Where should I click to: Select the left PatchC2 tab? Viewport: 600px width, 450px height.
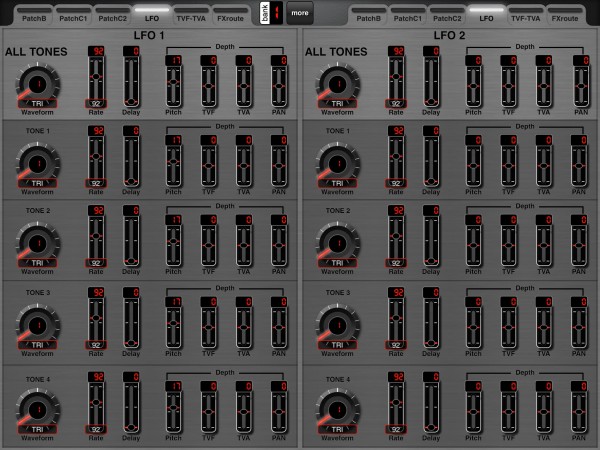[x=112, y=15]
